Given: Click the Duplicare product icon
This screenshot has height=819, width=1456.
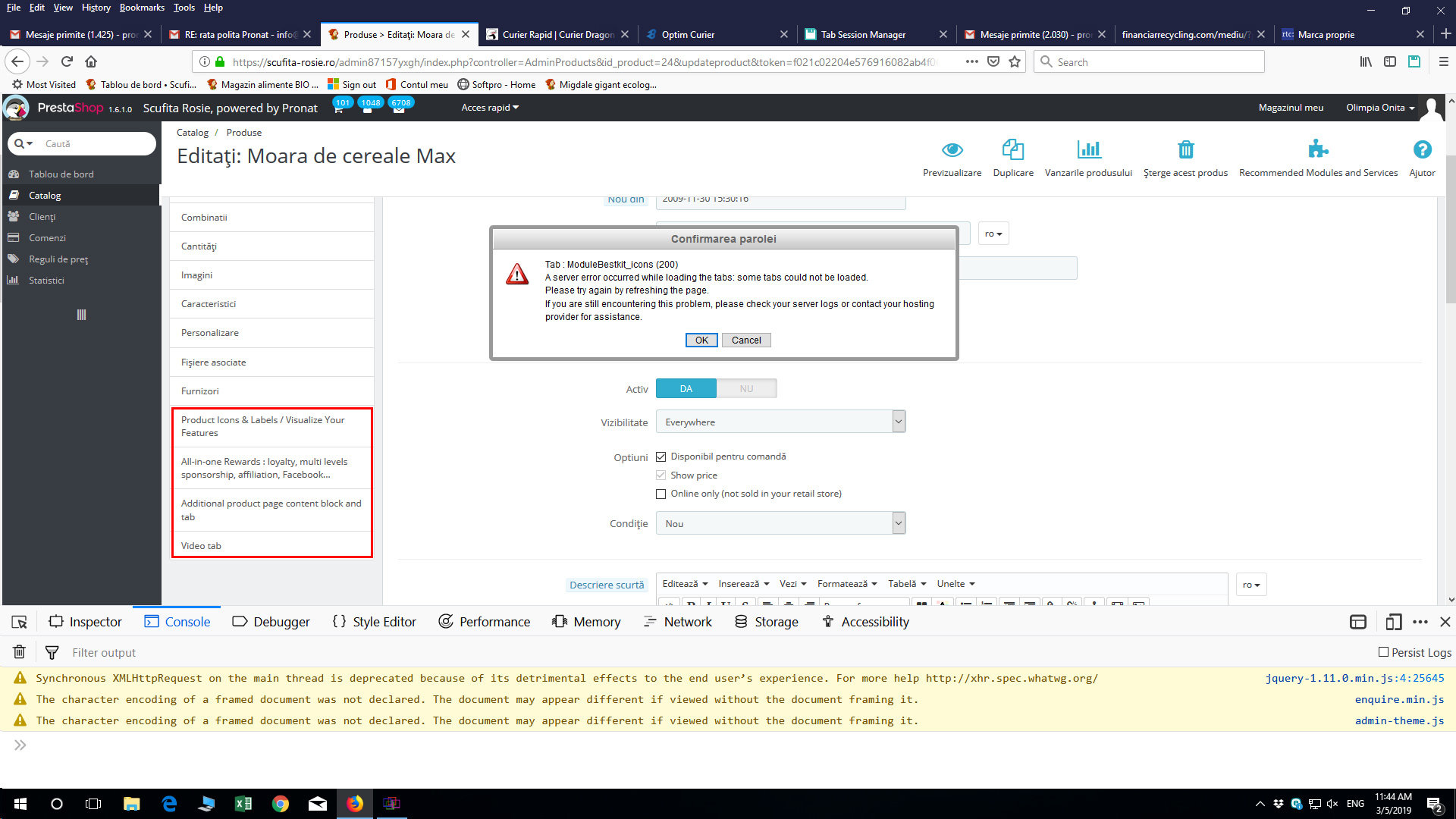Looking at the screenshot, I should tap(1012, 149).
